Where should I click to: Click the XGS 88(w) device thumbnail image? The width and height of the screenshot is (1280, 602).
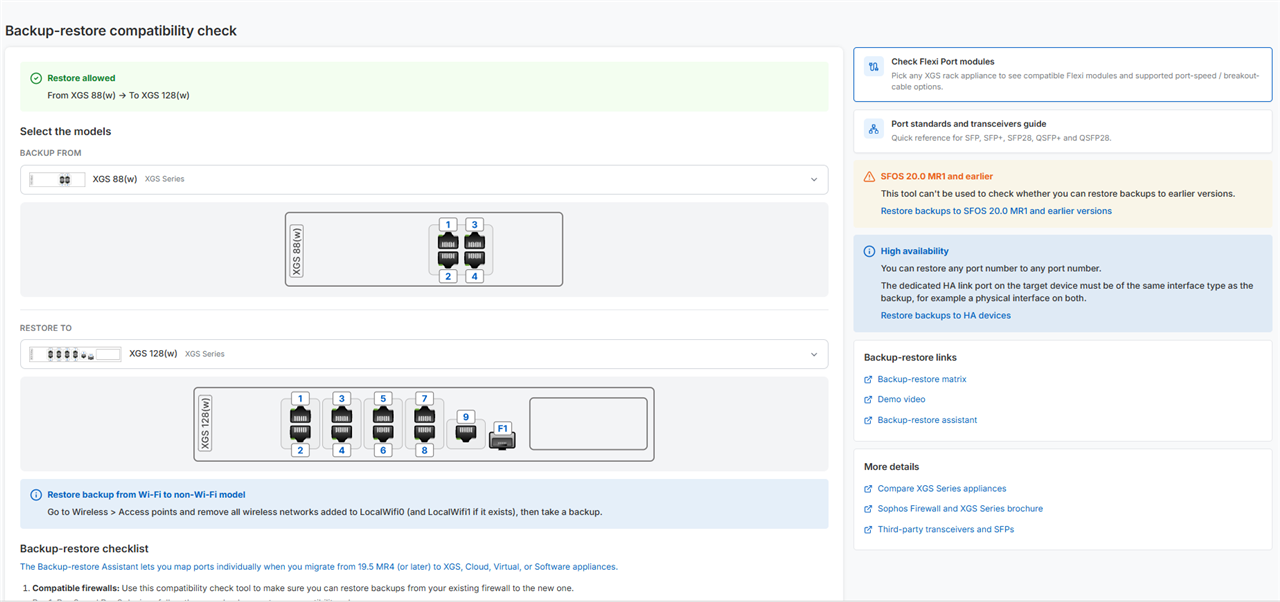pos(57,180)
